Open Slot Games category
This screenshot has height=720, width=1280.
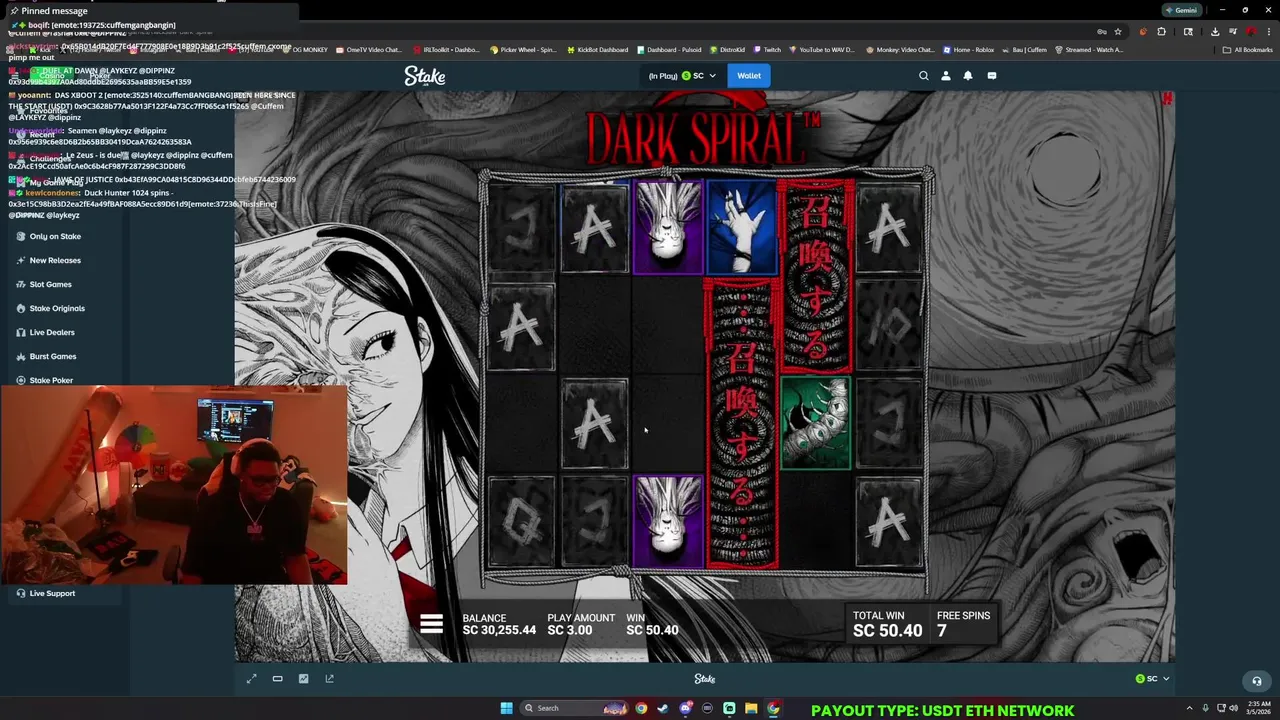(50, 284)
